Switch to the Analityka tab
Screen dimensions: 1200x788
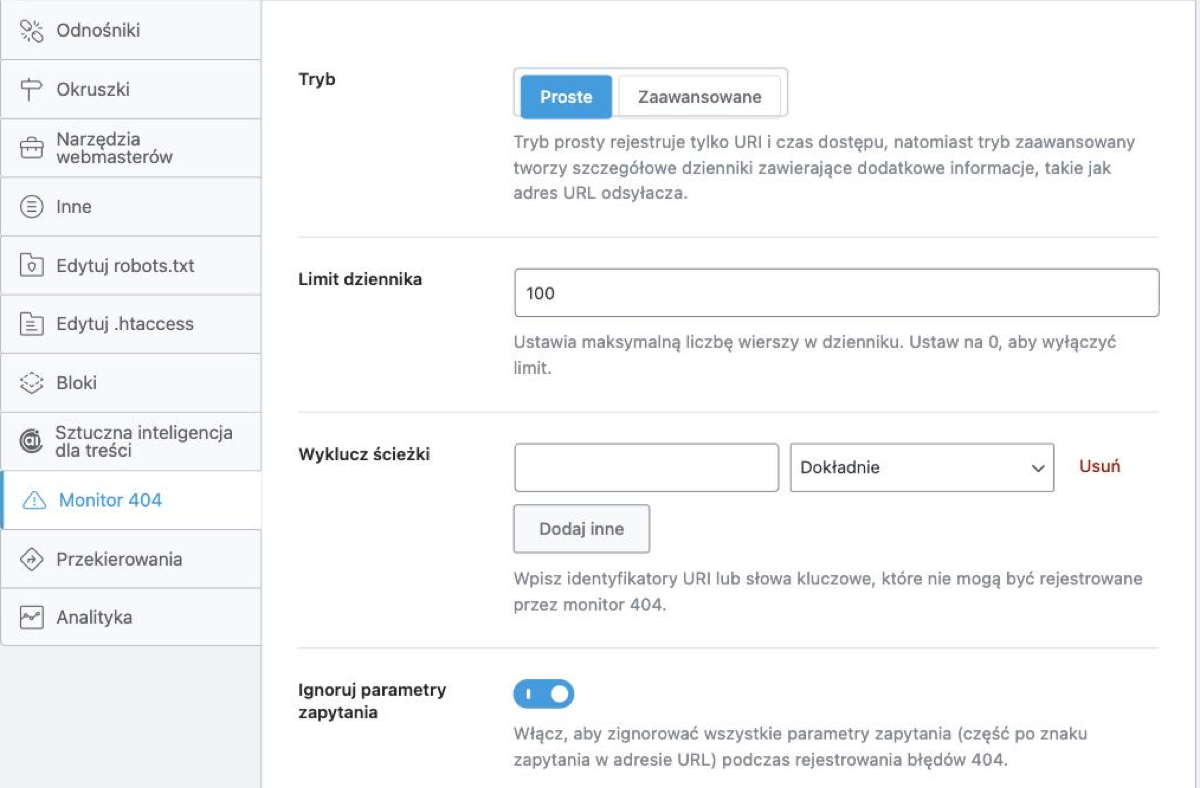coord(130,618)
